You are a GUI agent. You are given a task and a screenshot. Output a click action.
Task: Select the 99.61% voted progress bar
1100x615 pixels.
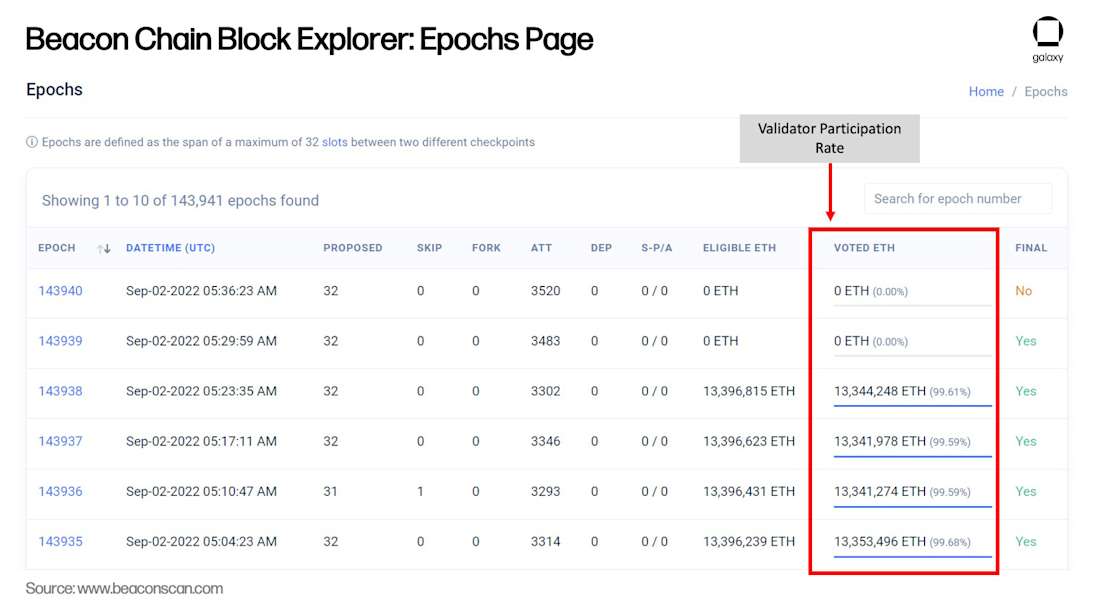(913, 405)
